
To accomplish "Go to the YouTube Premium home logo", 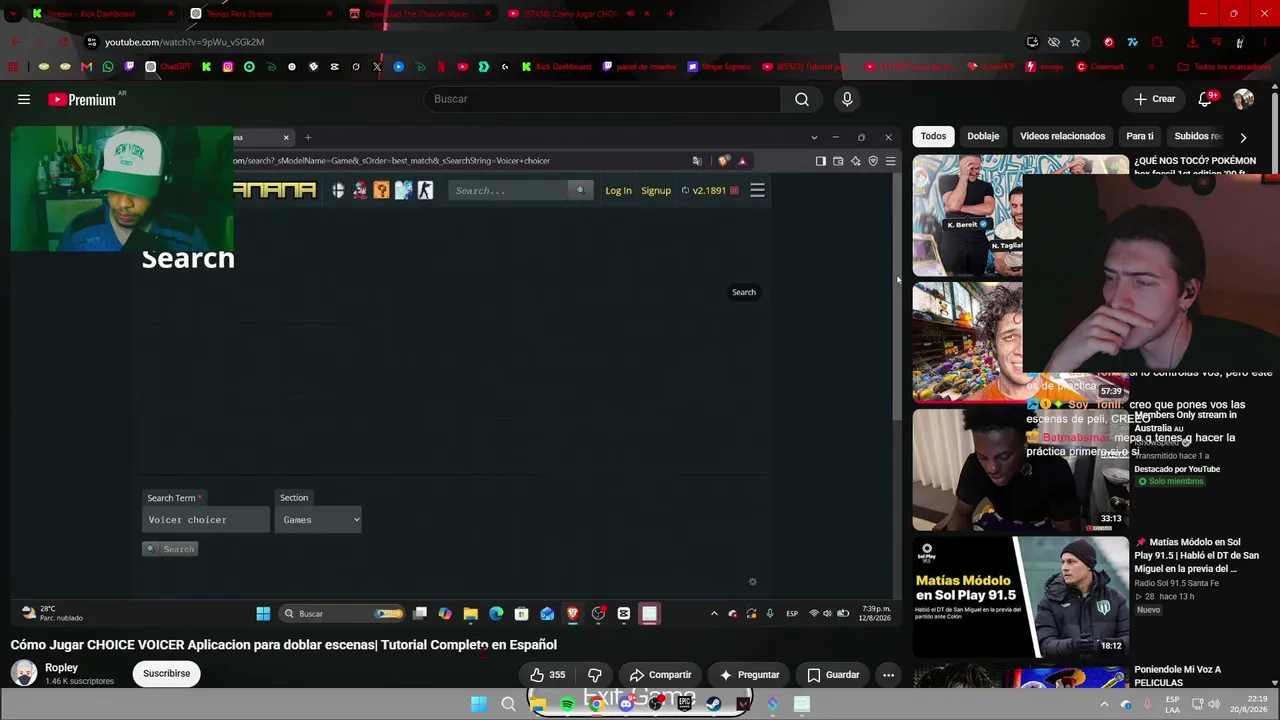I will click(82, 99).
